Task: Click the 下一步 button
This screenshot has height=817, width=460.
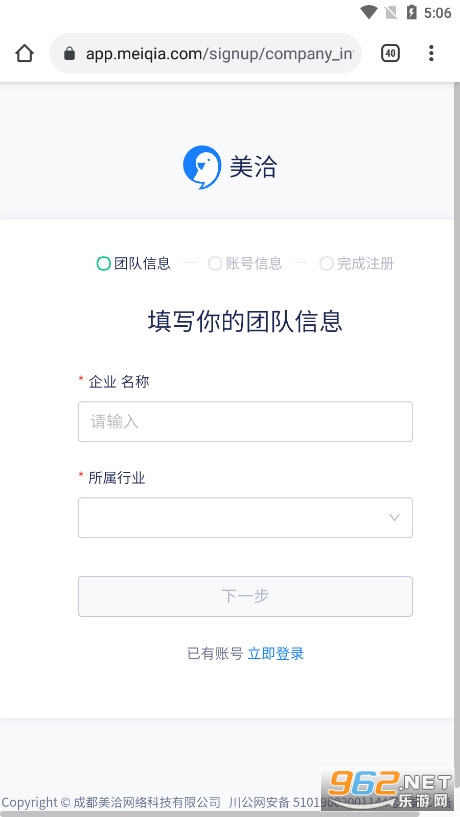Action: 245,596
